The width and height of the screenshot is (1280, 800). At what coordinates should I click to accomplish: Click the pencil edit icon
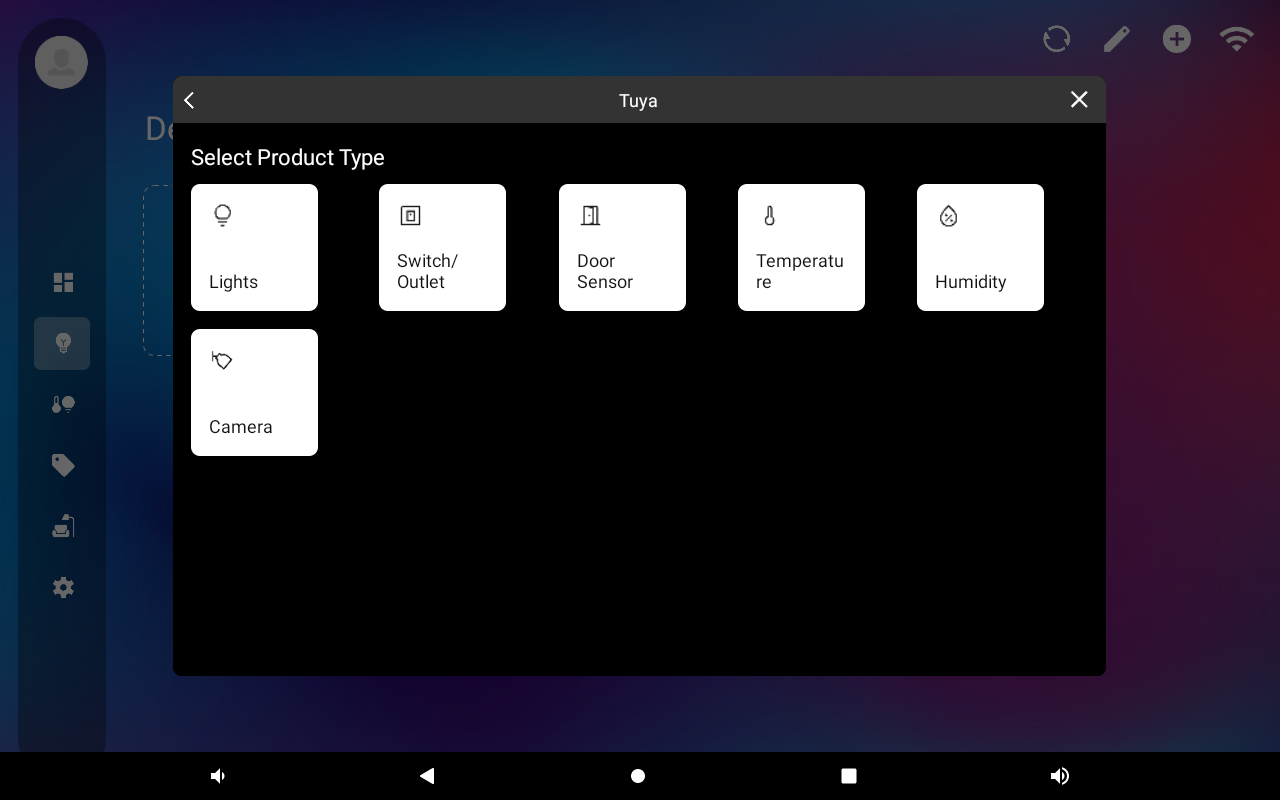click(x=1117, y=39)
